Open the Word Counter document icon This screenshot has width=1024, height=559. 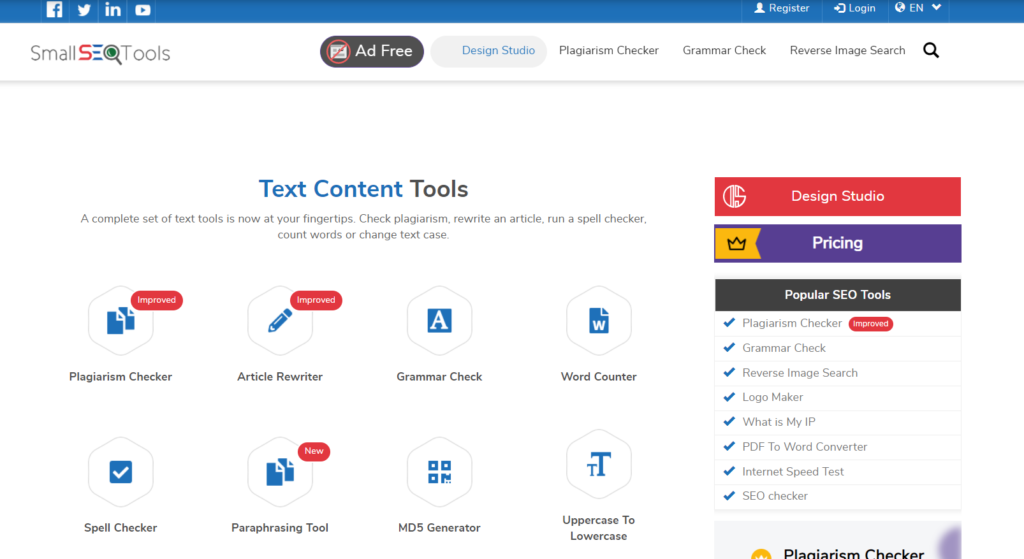(599, 321)
